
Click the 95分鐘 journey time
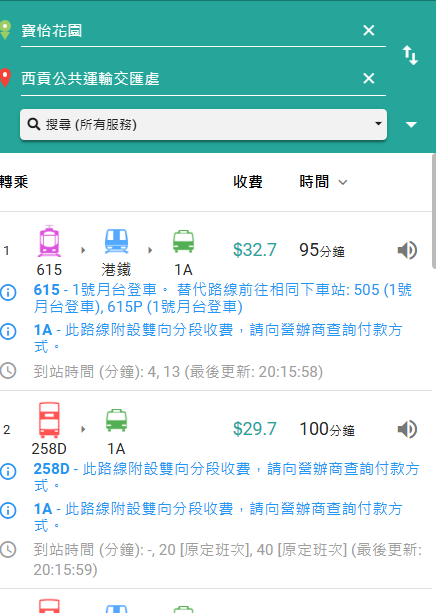point(322,250)
